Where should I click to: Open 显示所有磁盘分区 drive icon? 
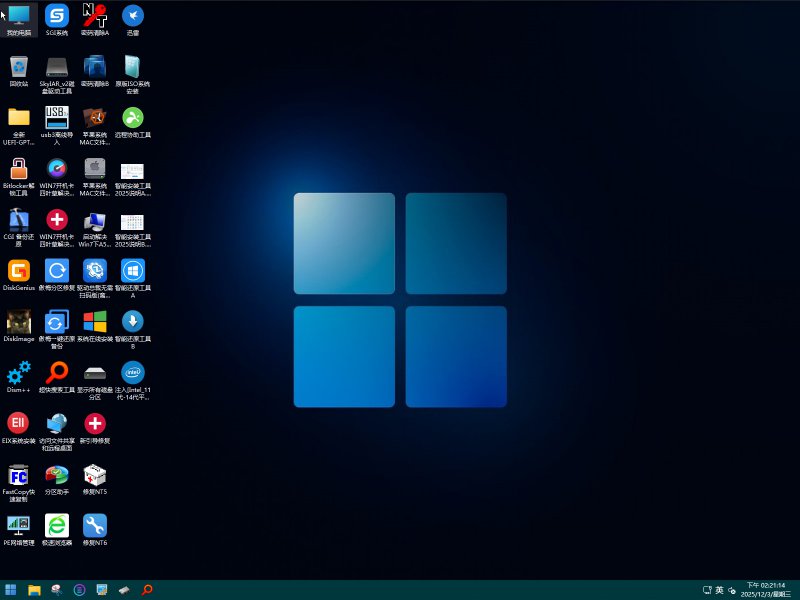pos(95,381)
